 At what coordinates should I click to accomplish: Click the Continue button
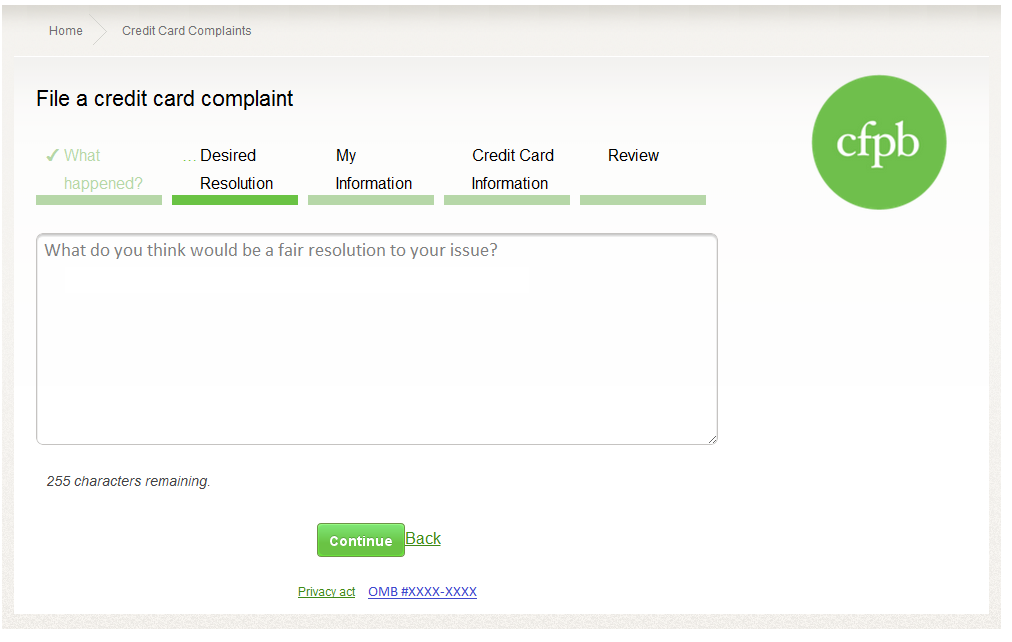[x=361, y=541]
